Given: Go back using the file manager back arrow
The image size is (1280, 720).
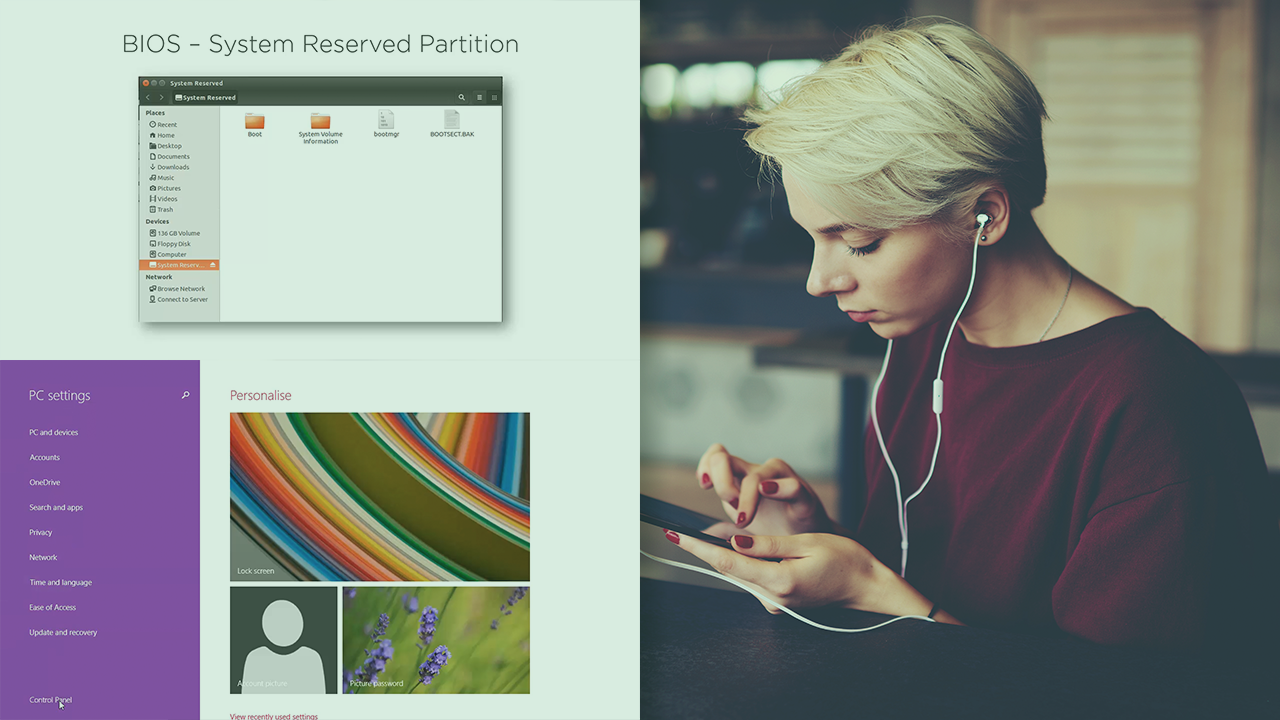Looking at the screenshot, I should (148, 98).
